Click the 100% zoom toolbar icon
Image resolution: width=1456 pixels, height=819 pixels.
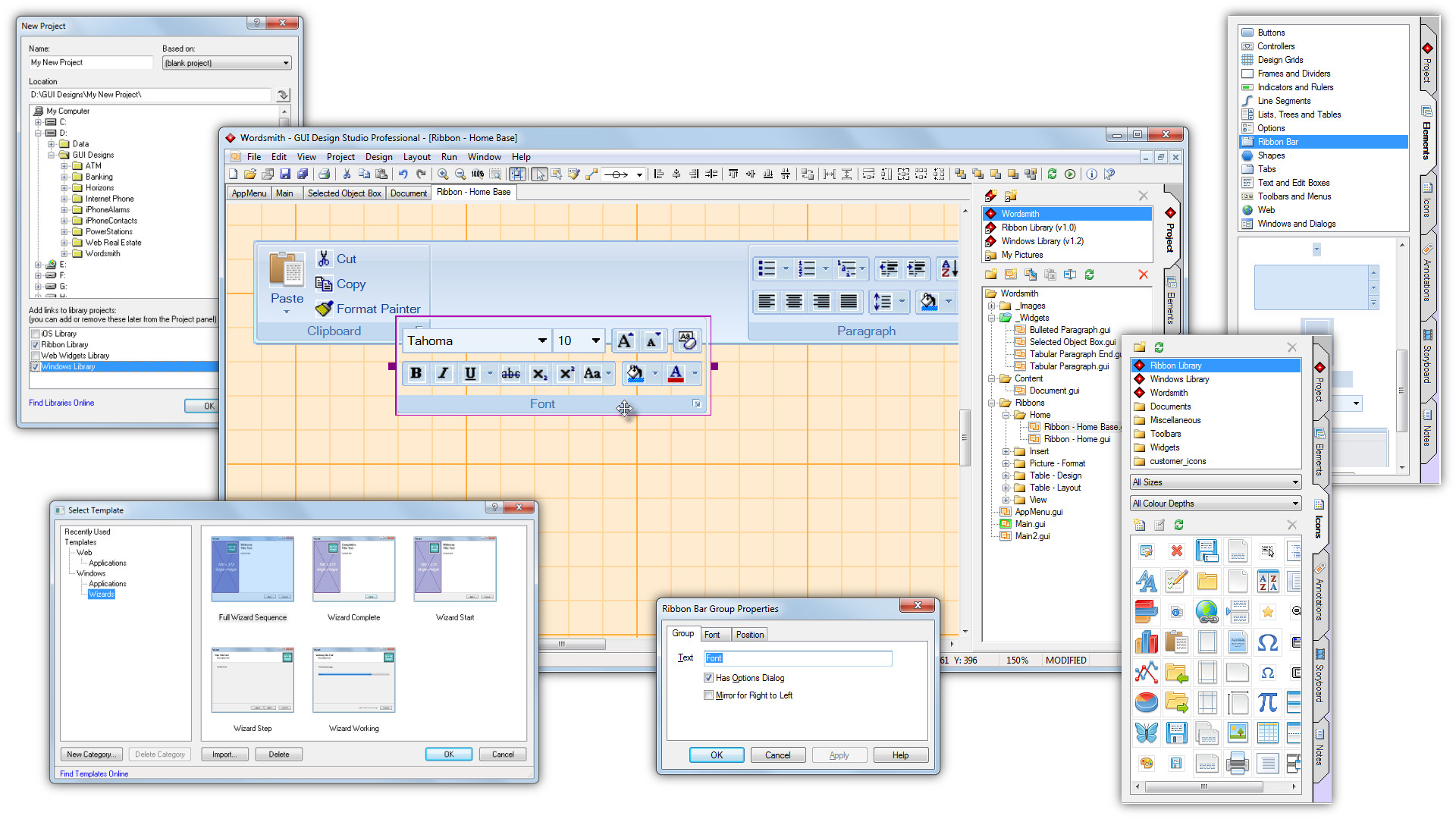[x=478, y=174]
